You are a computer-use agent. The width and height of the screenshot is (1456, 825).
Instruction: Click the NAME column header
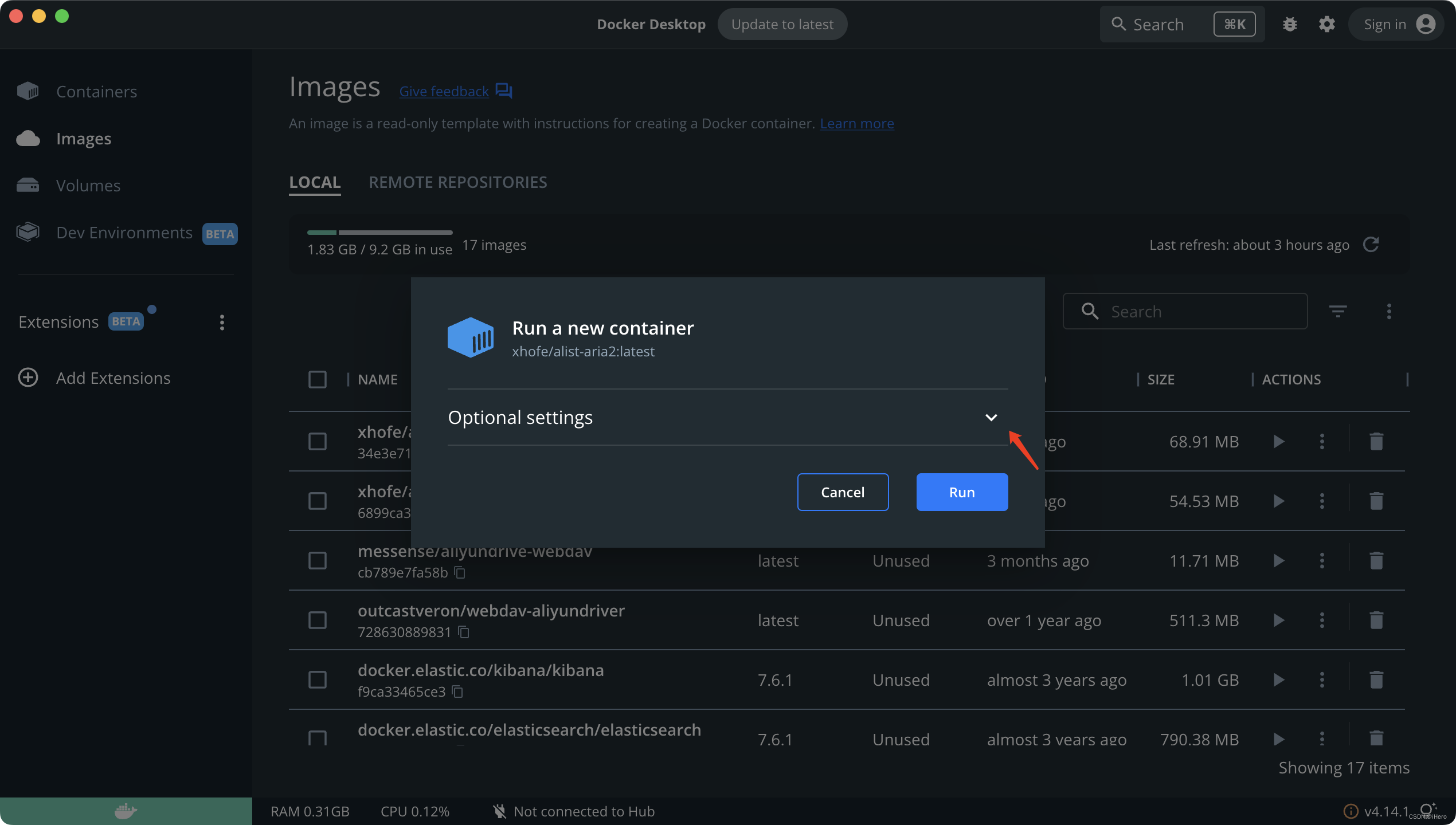pyautogui.click(x=377, y=379)
